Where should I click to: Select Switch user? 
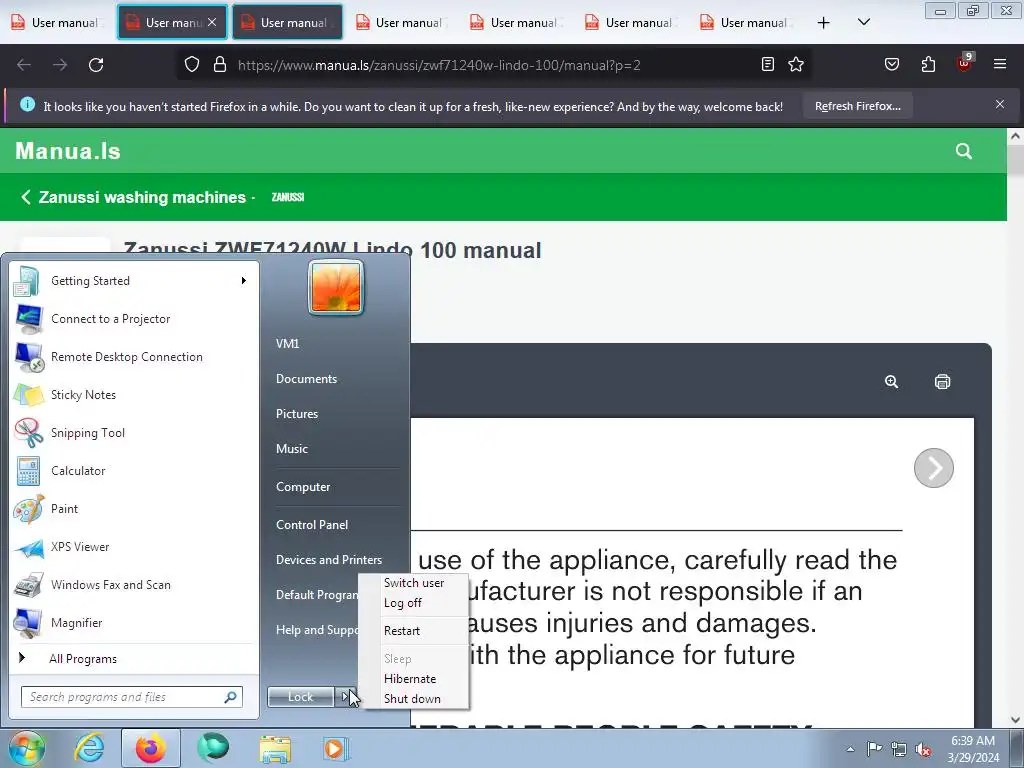[x=414, y=583]
